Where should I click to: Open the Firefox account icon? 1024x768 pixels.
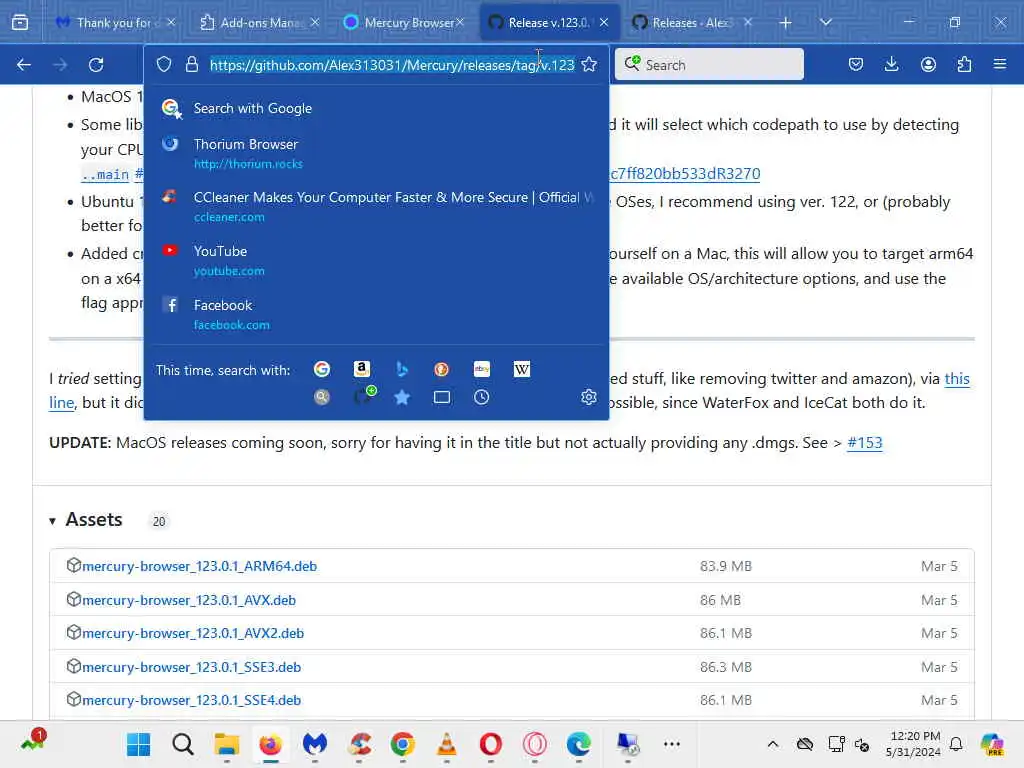point(928,65)
